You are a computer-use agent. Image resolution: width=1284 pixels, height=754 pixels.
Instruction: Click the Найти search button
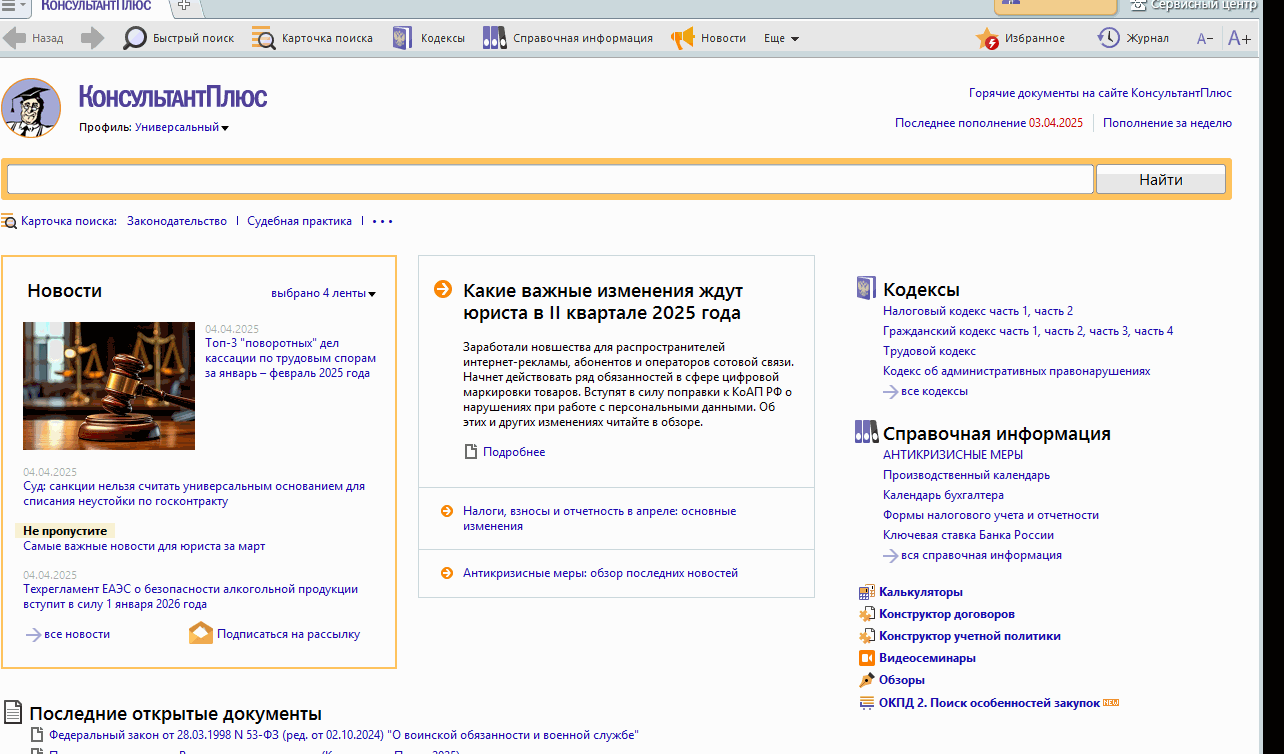point(1161,180)
